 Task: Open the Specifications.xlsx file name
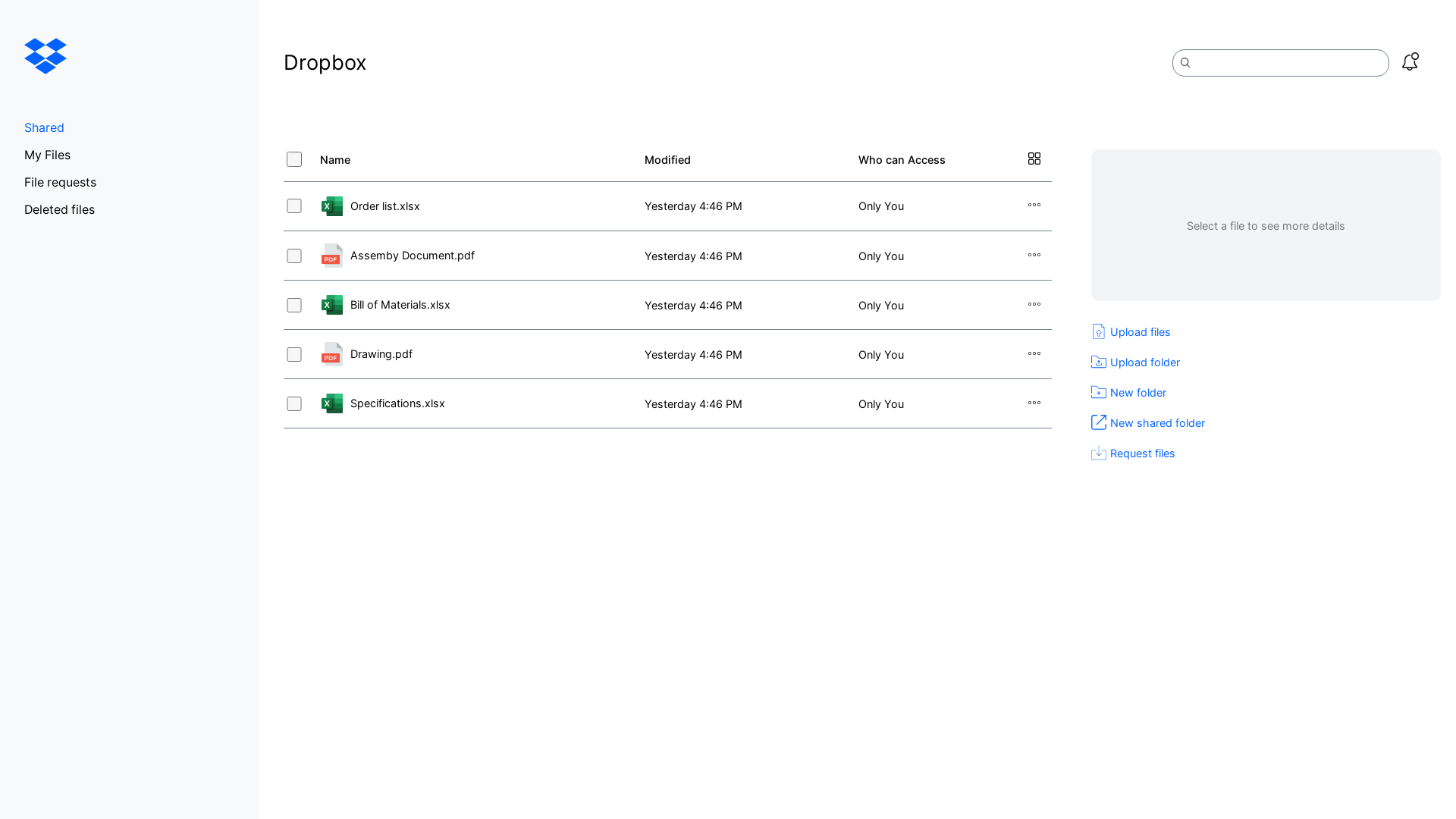[397, 403]
